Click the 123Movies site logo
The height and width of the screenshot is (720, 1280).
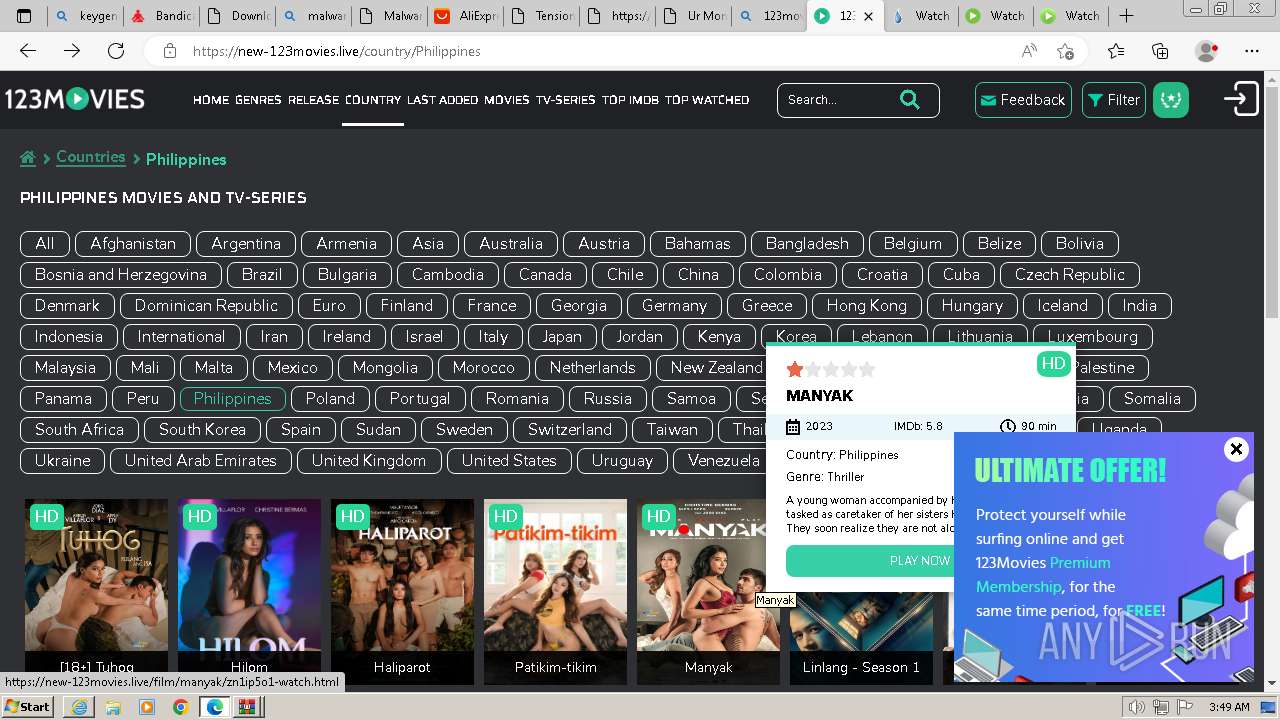pyautogui.click(x=75, y=99)
